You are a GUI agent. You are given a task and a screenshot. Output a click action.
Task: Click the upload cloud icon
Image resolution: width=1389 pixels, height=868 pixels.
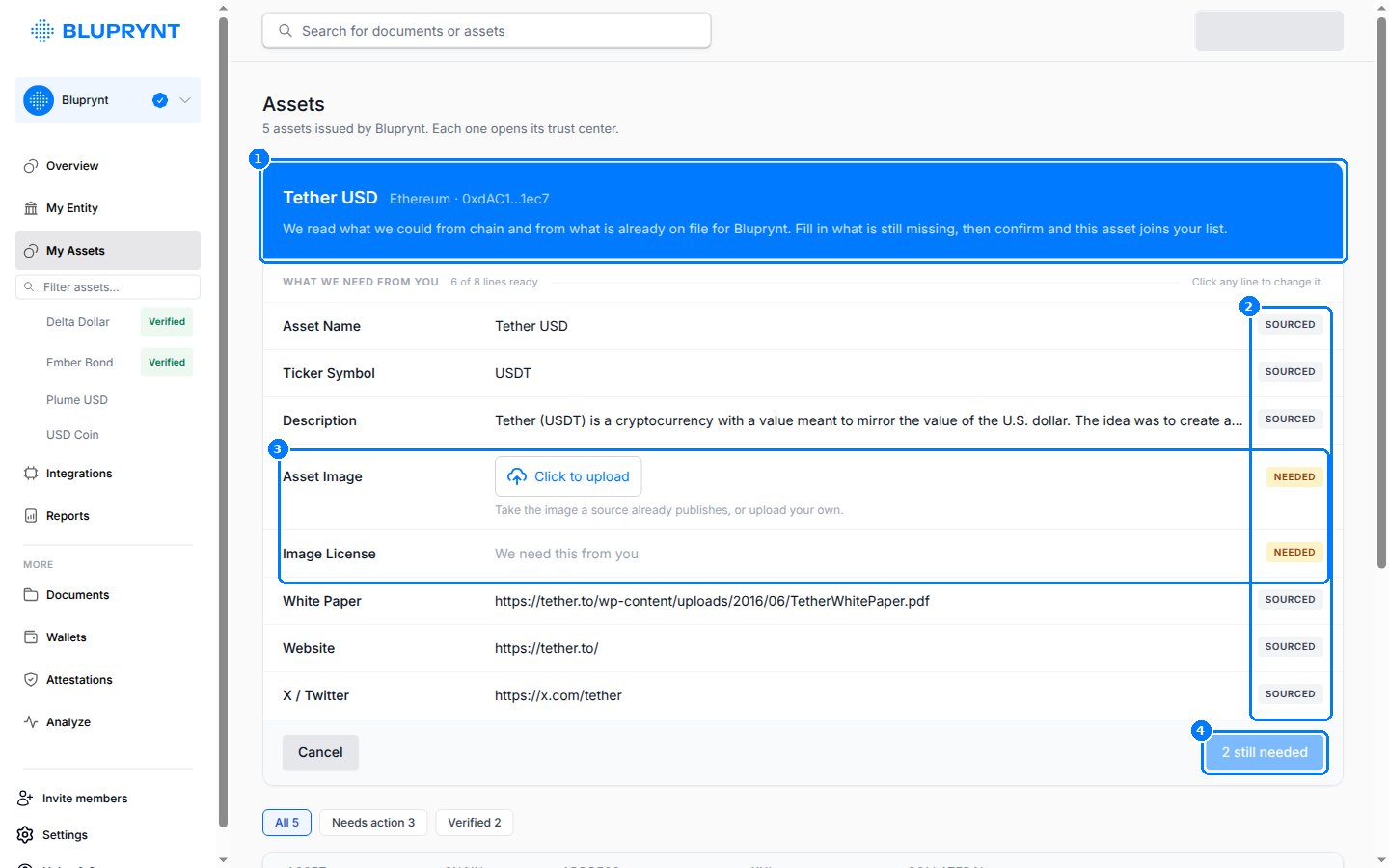[517, 476]
